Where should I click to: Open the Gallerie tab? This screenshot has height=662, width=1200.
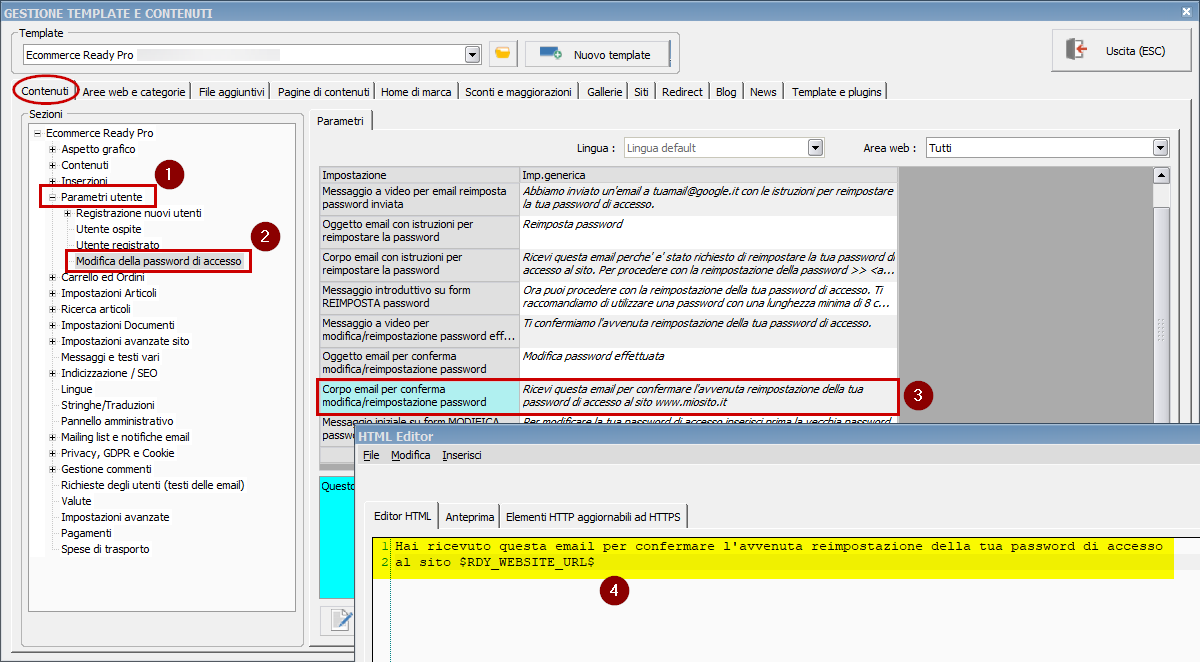click(x=605, y=92)
